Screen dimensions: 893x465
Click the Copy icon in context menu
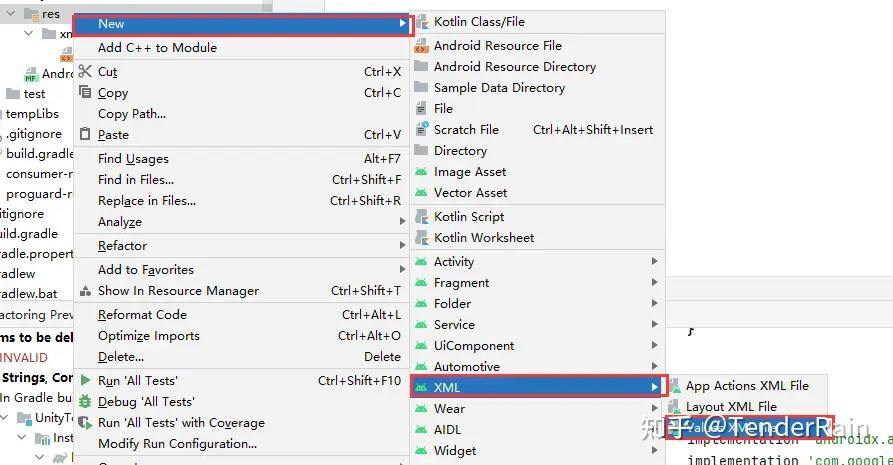[84, 93]
